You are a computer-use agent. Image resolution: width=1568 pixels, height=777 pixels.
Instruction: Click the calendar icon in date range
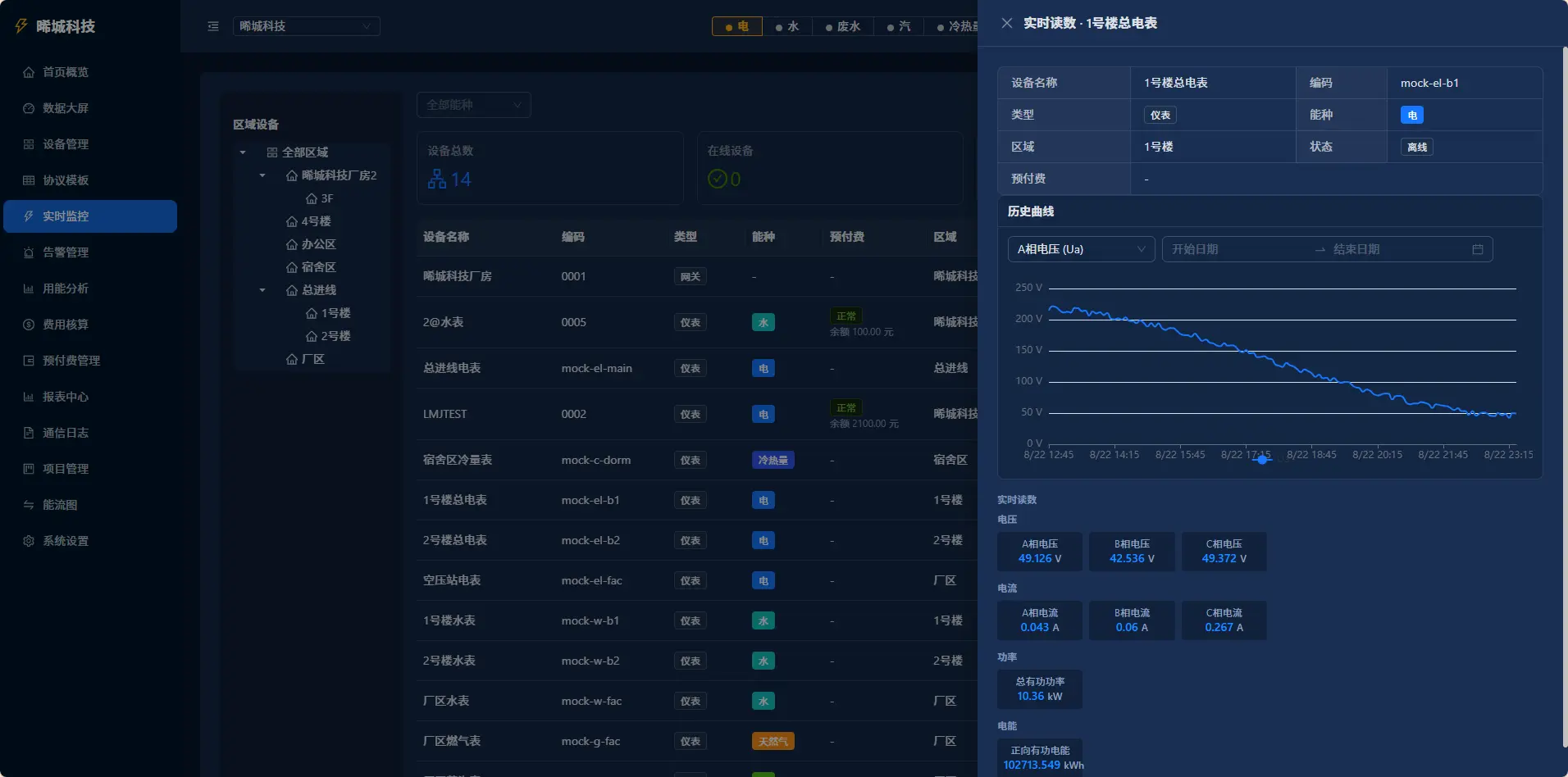click(x=1478, y=249)
